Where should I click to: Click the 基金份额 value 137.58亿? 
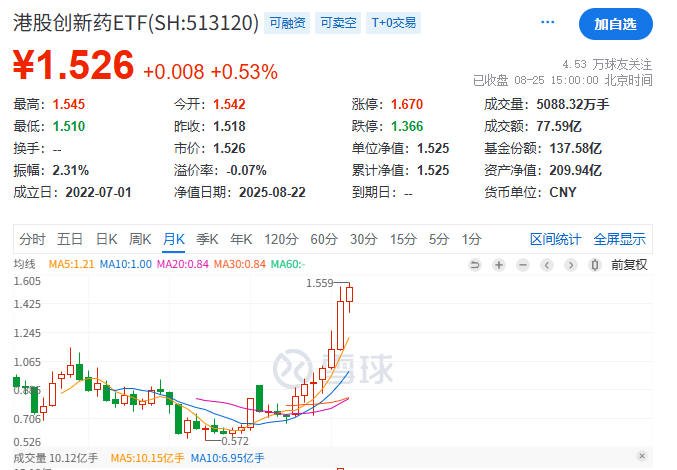click(x=575, y=148)
